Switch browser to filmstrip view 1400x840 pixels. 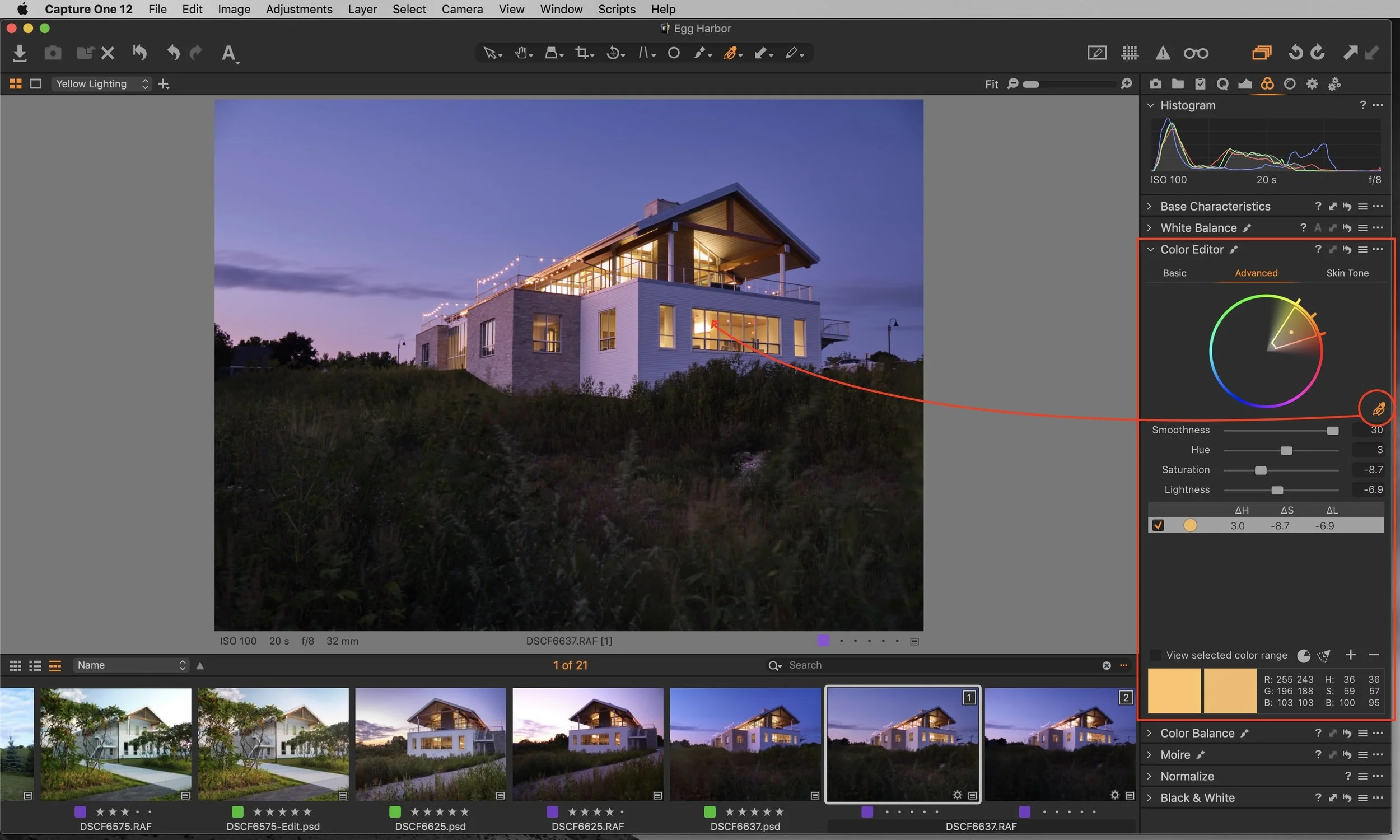[x=55, y=666]
